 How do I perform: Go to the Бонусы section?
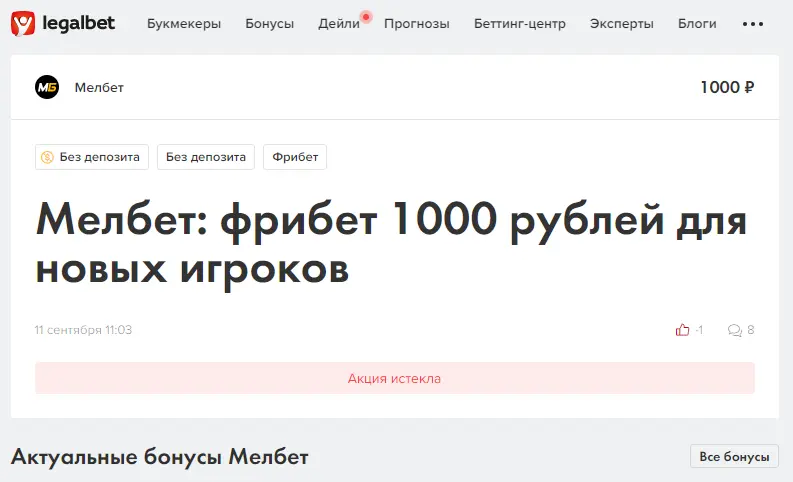(x=270, y=24)
